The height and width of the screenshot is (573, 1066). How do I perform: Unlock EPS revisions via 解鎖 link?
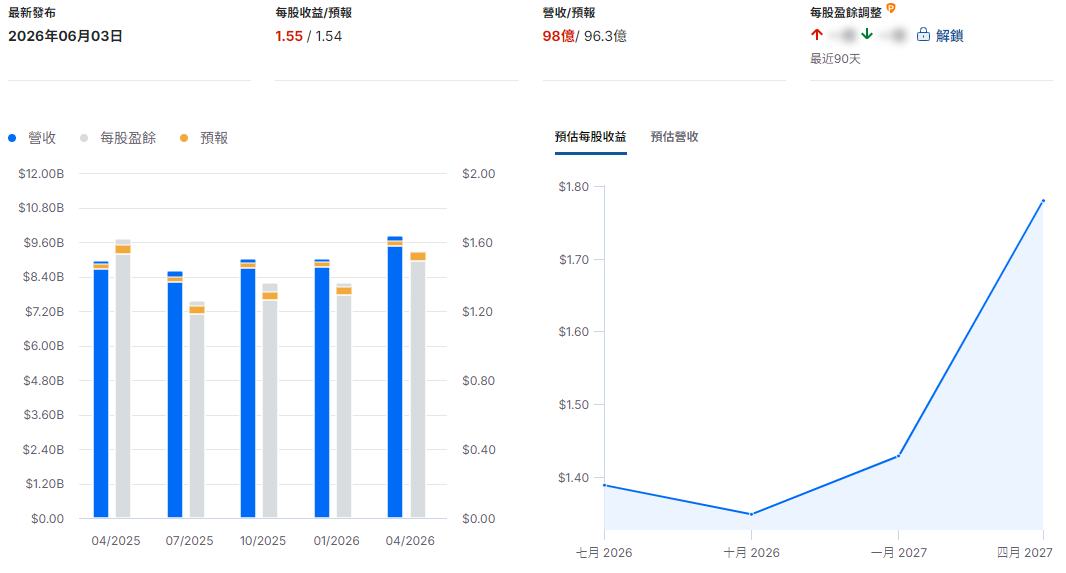click(x=949, y=35)
